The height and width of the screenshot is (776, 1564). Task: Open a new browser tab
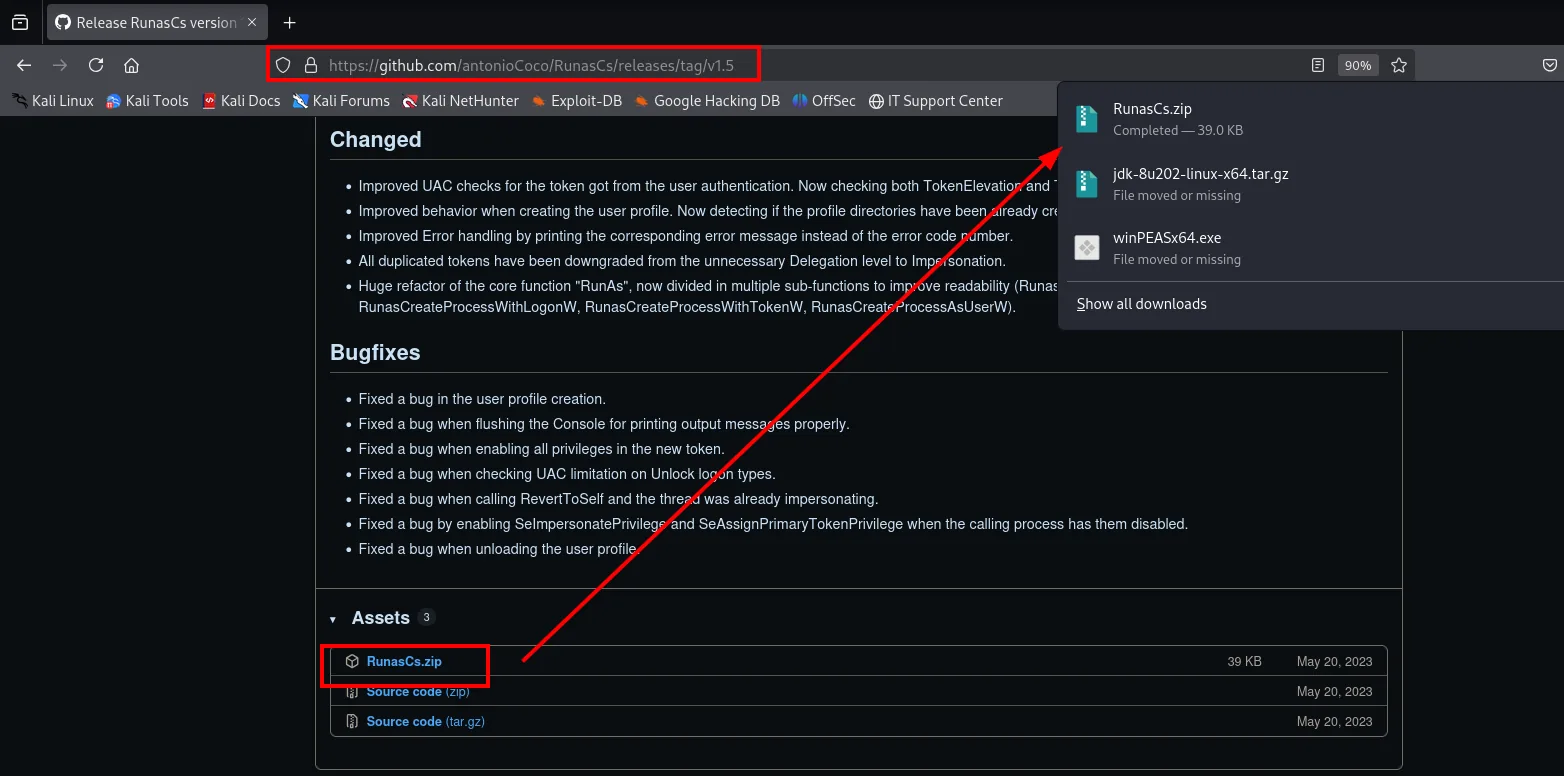tap(290, 22)
